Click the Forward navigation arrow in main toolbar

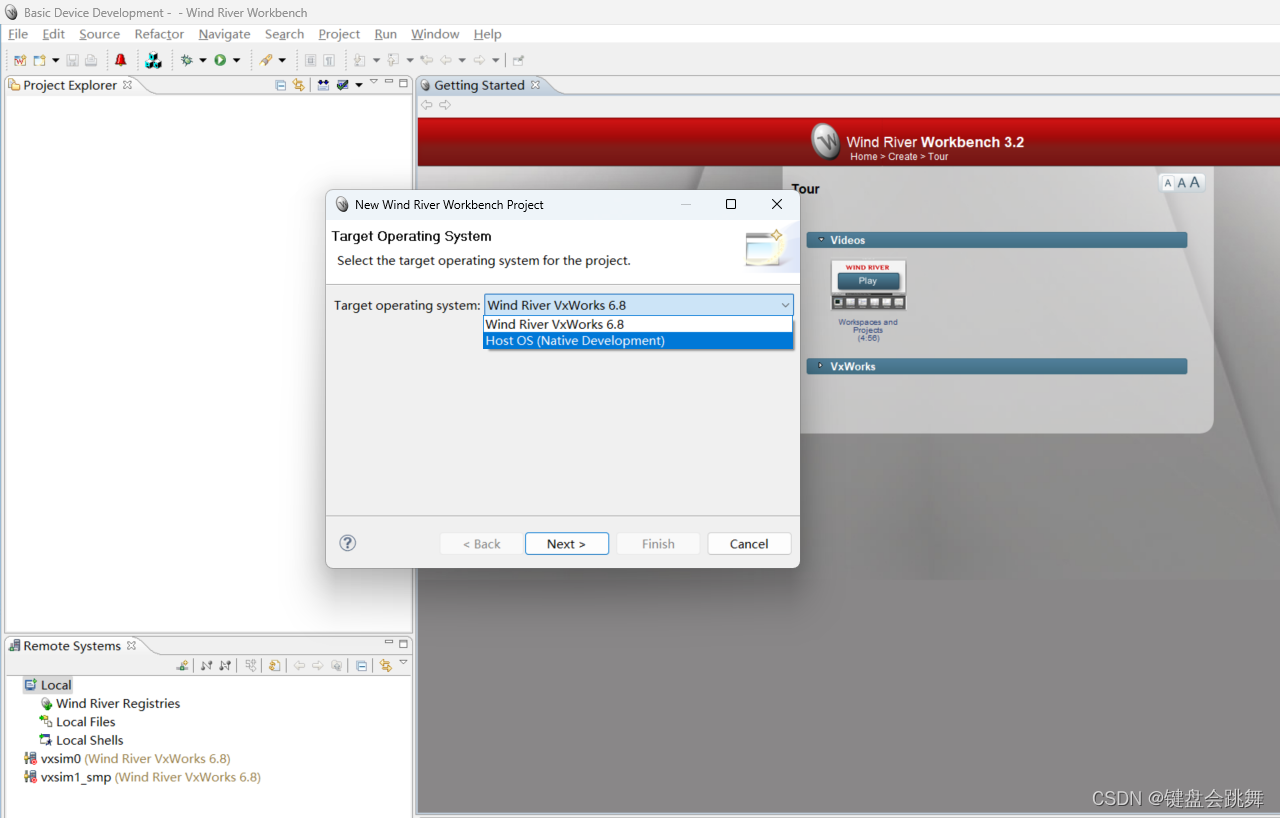click(479, 60)
